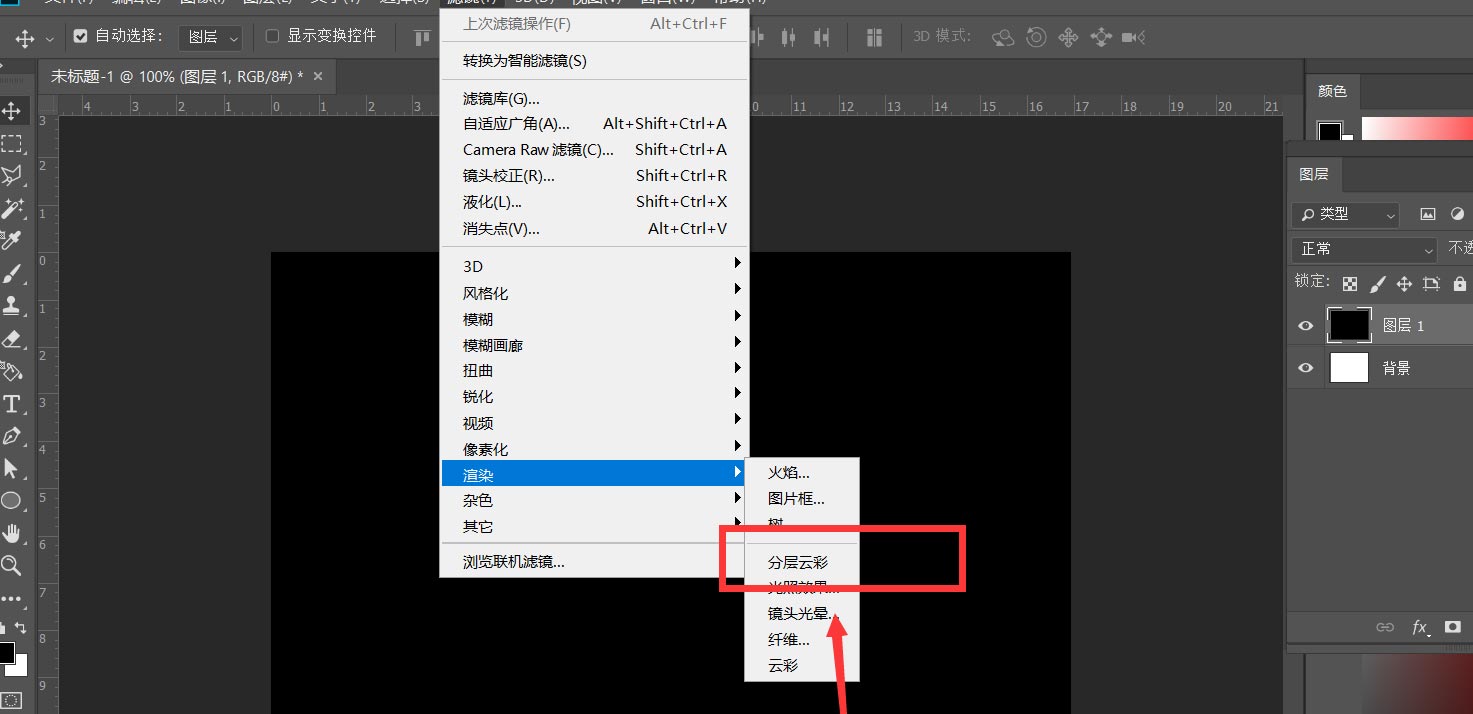Toggle lock image pixels brush icon

tap(1377, 284)
